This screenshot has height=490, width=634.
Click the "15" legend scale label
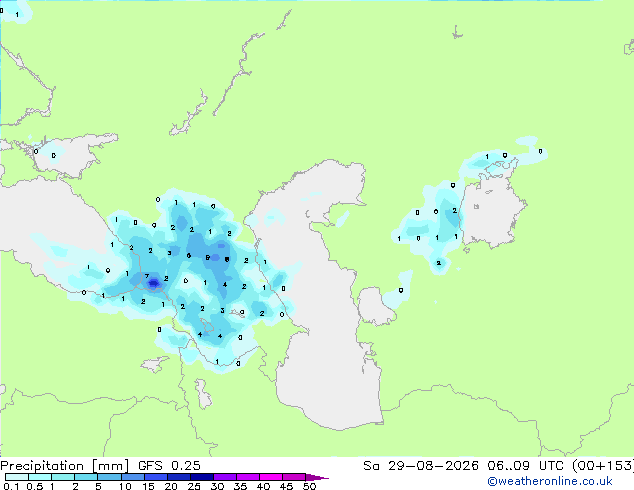tap(148, 486)
